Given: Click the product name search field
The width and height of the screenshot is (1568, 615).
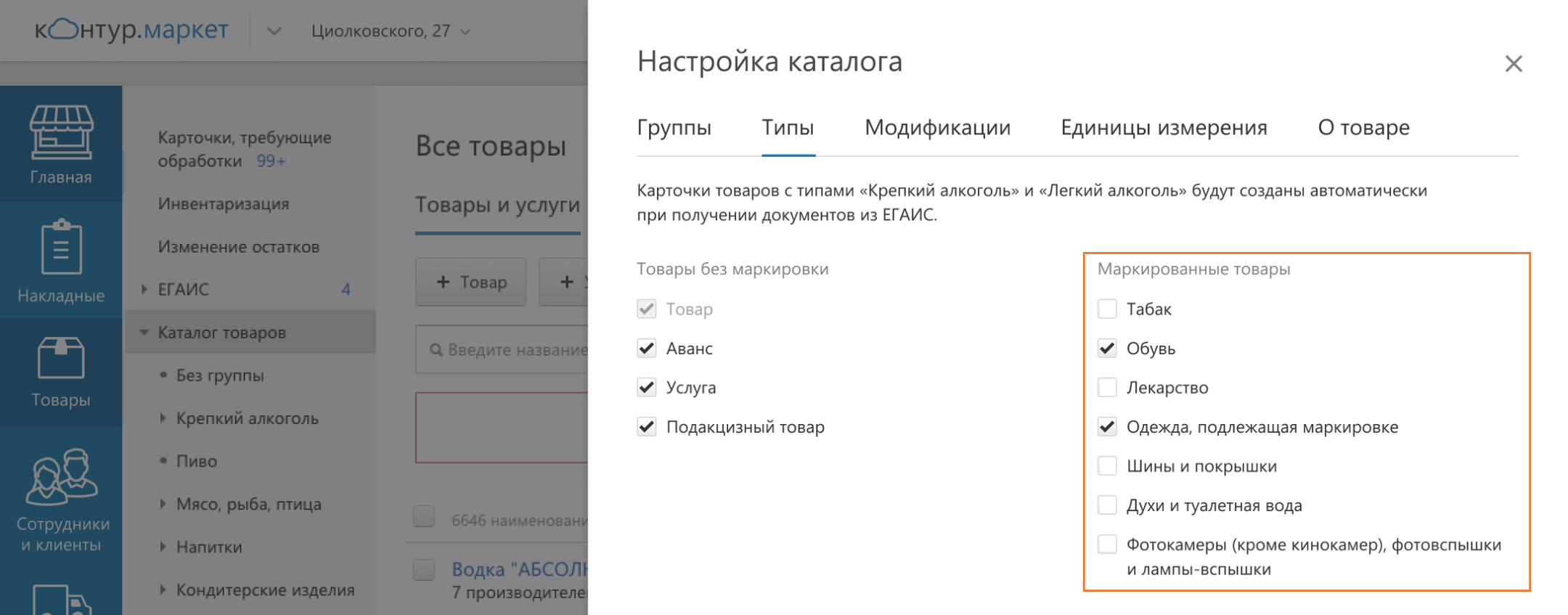Looking at the screenshot, I should 515,350.
